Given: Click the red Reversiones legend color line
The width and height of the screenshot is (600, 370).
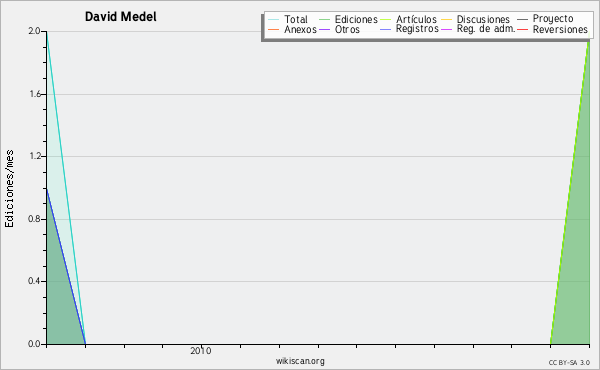Looking at the screenshot, I should [x=522, y=29].
